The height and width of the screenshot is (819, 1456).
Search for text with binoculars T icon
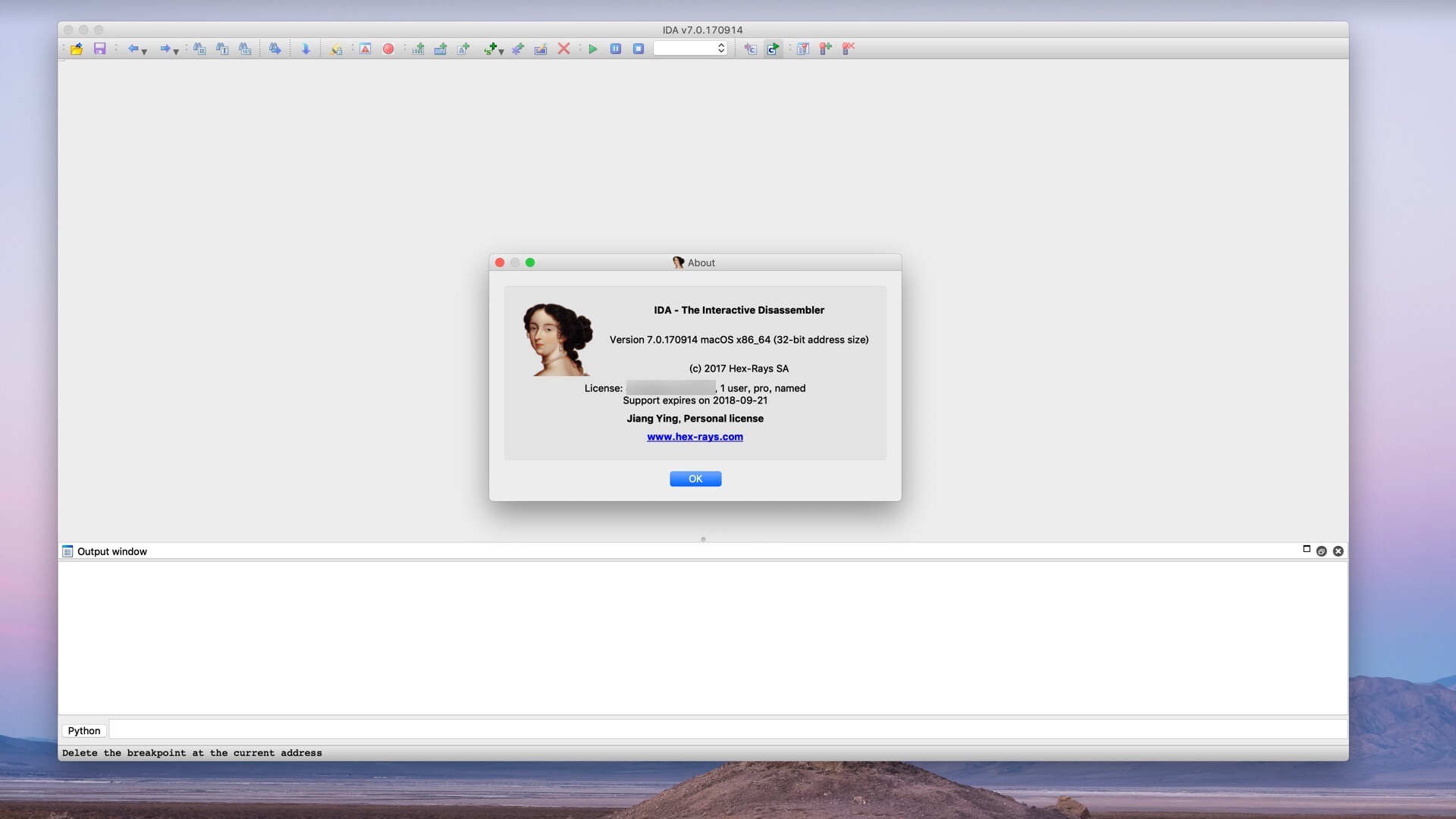pos(222,49)
